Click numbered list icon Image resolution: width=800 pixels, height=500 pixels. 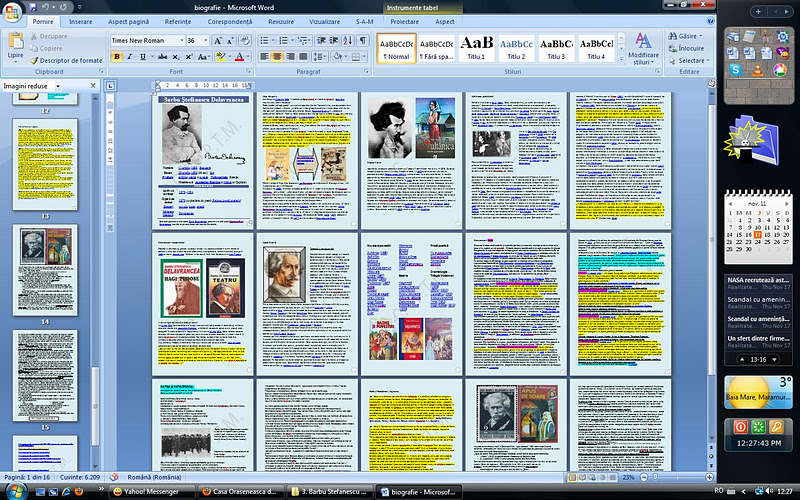(283, 40)
